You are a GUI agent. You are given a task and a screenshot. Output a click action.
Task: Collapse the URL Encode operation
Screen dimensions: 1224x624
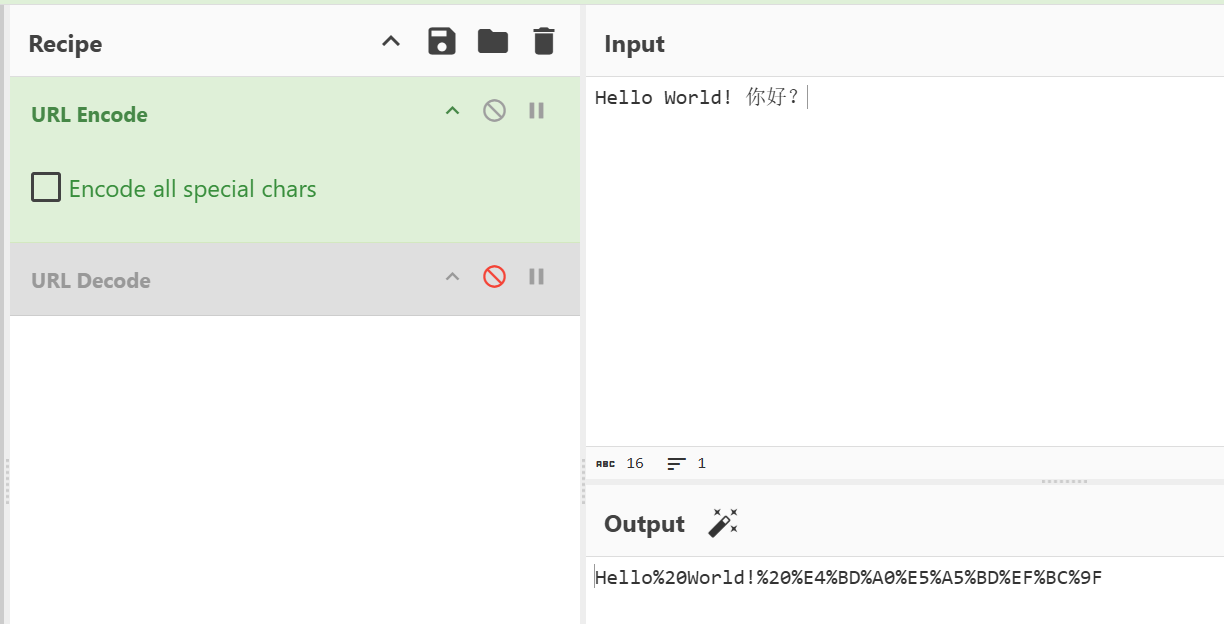coord(452,111)
